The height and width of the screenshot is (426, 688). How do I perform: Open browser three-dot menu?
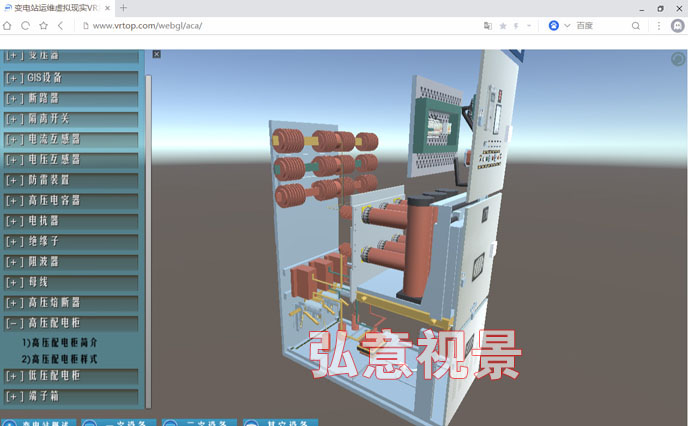click(x=659, y=26)
